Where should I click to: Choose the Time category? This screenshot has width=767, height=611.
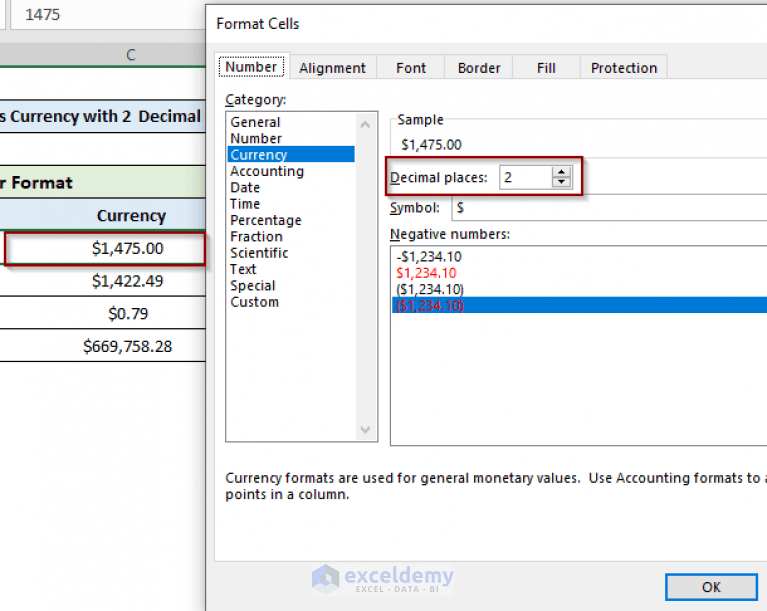point(291,204)
